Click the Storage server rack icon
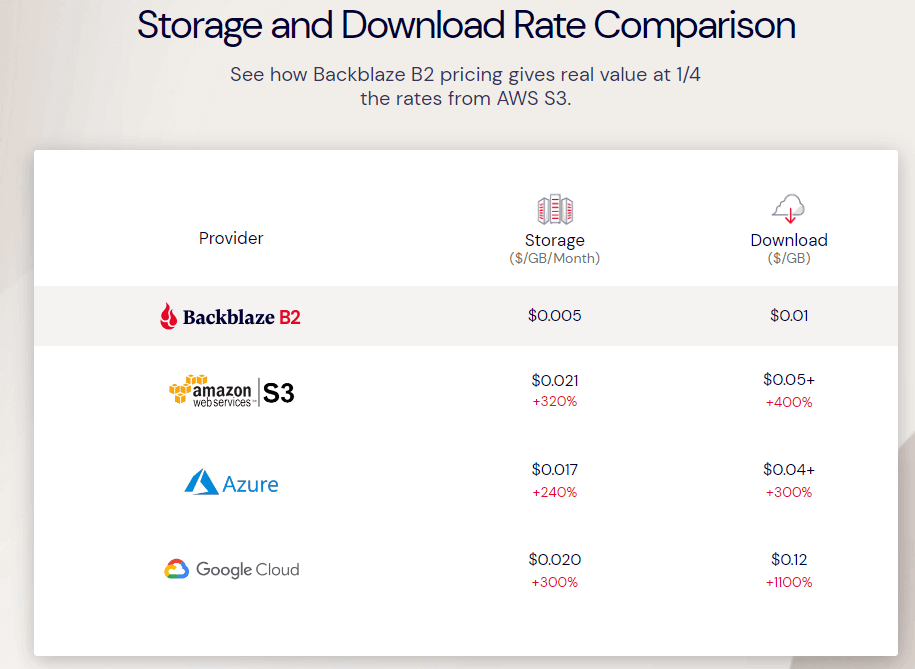Screen dimensions: 915x669 coord(554,210)
